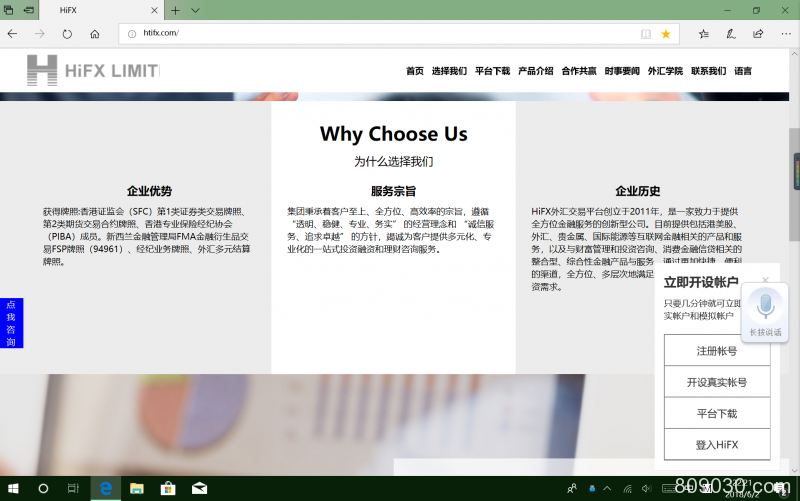
Task: Open the 平台下载 navigation menu item
Action: click(492, 71)
